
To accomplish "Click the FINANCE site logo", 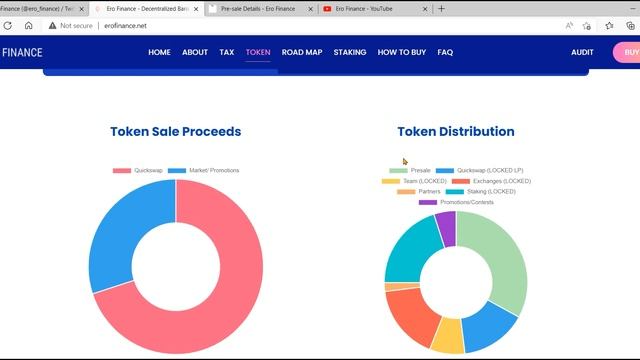I will pos(22,52).
